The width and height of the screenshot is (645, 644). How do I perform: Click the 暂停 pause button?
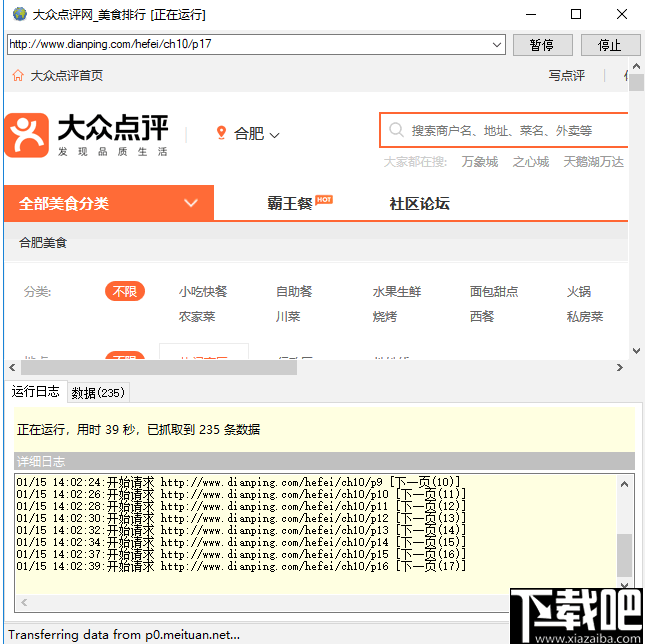coord(542,45)
